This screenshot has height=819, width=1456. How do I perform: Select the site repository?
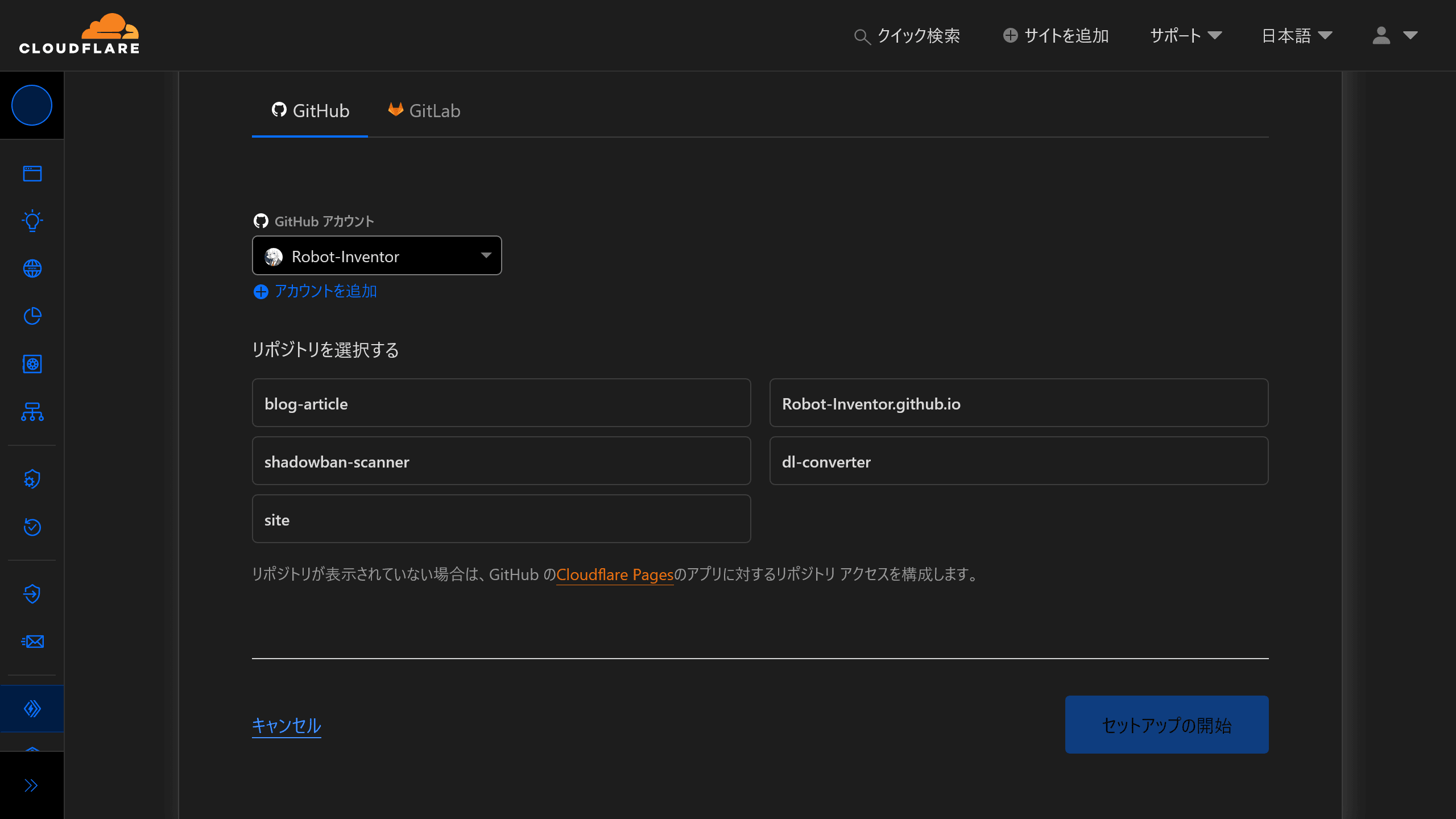pyautogui.click(x=501, y=519)
